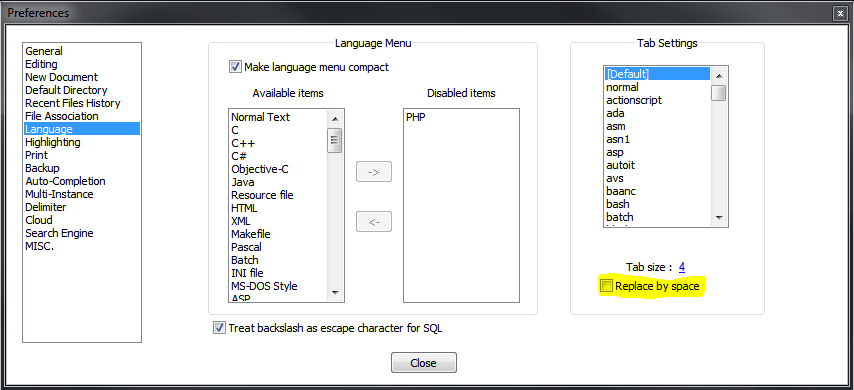854x390 pixels.
Task: Select the Language category
Action: (x=82, y=129)
